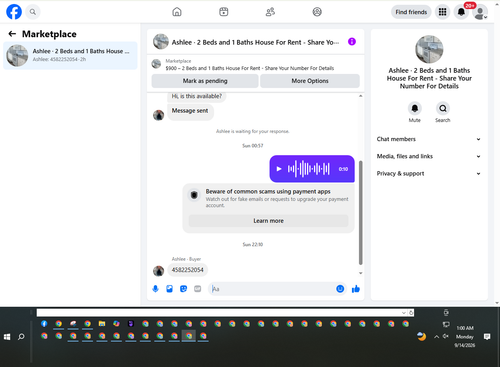This screenshot has height=367, width=500.
Task: Open File Explorer from taskbar
Action: pyautogui.click(x=102, y=324)
